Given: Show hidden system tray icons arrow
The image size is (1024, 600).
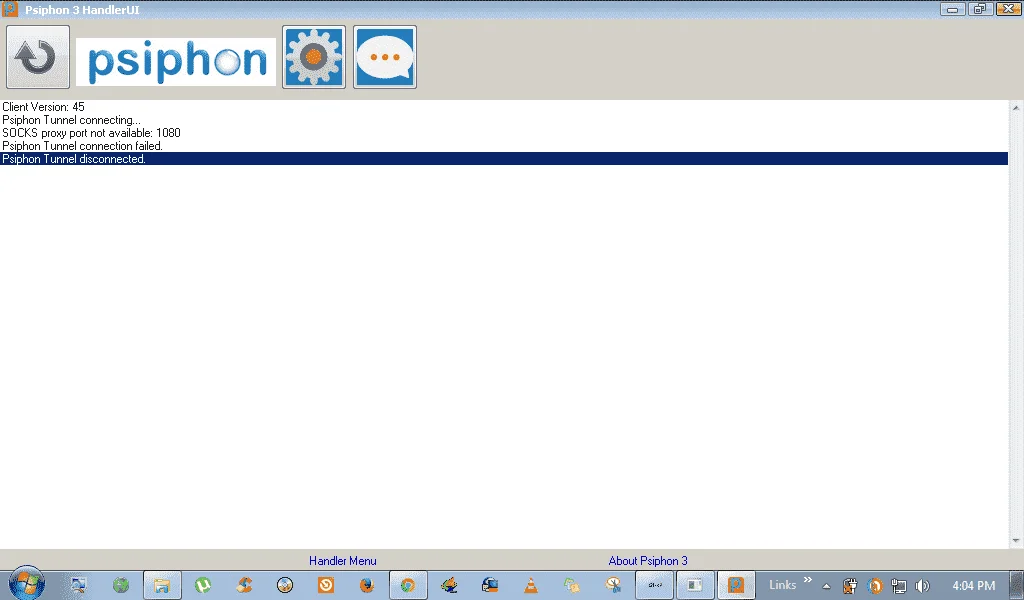Looking at the screenshot, I should tap(826, 586).
